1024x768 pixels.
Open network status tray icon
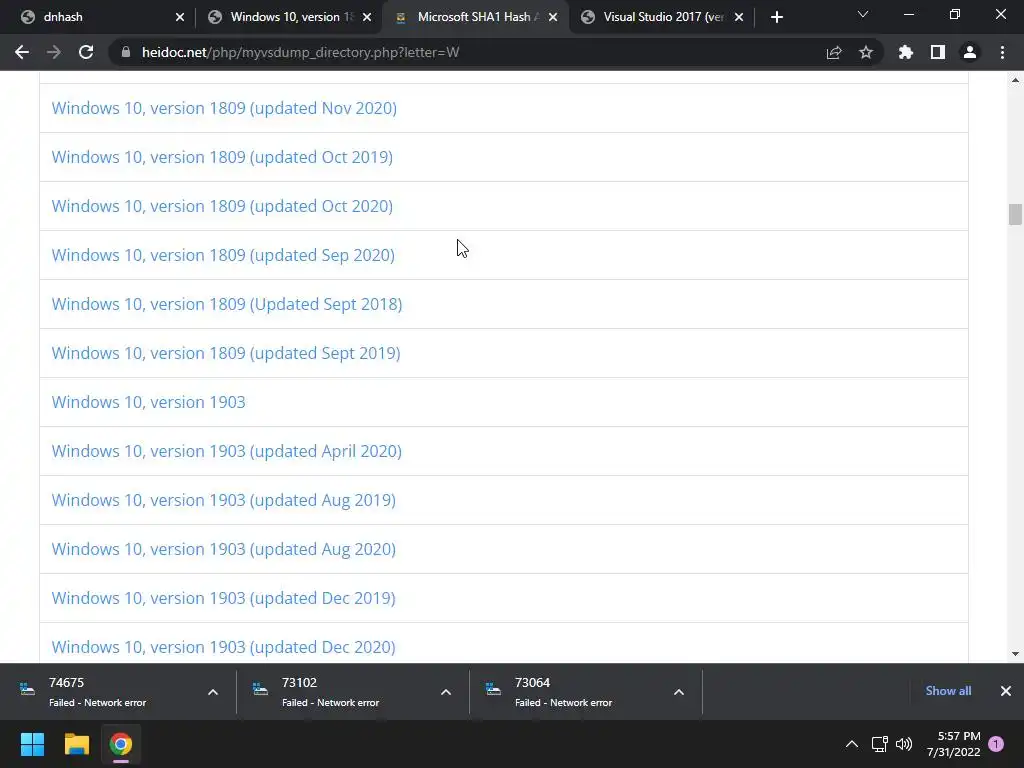pyautogui.click(x=880, y=744)
